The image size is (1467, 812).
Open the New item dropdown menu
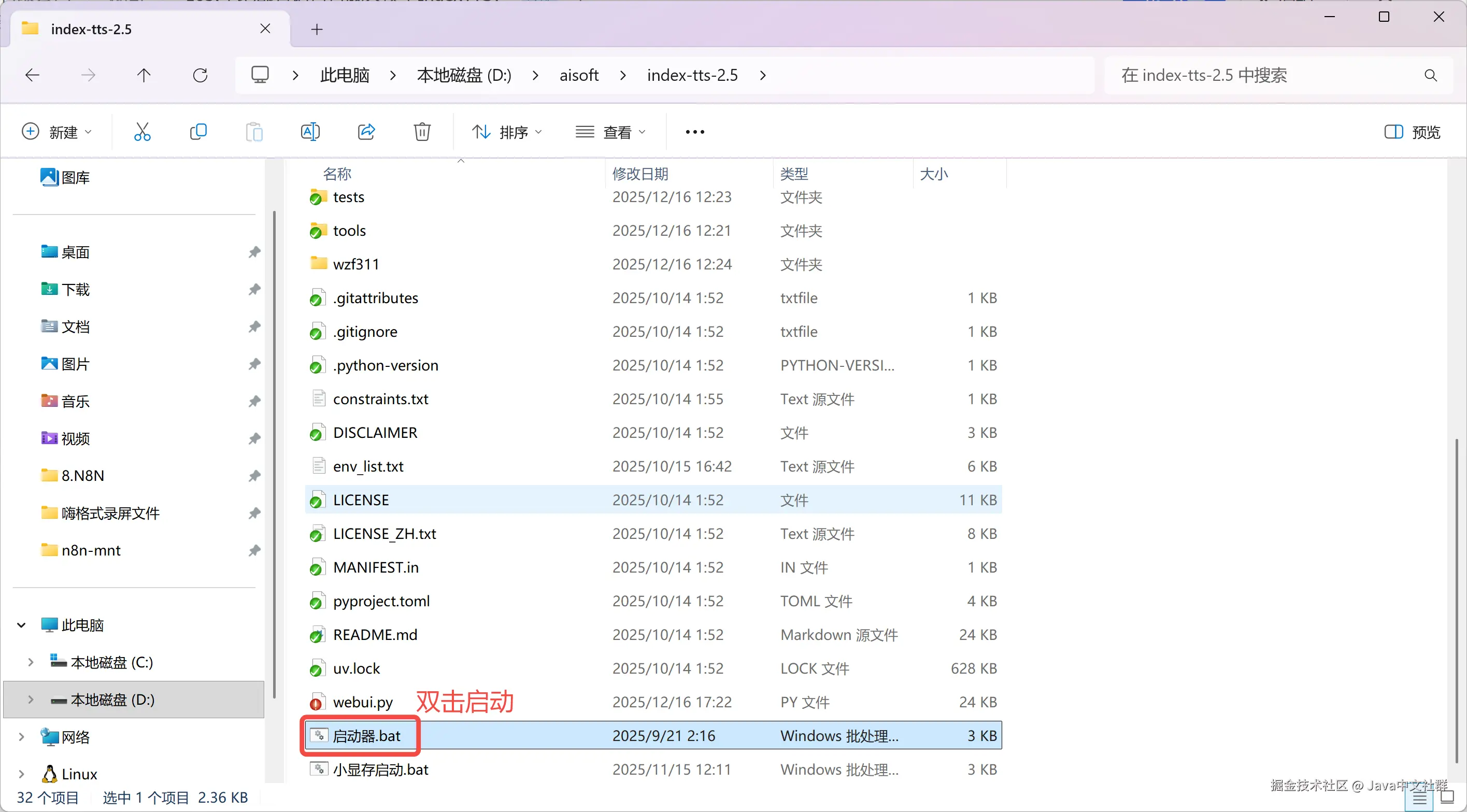56,132
